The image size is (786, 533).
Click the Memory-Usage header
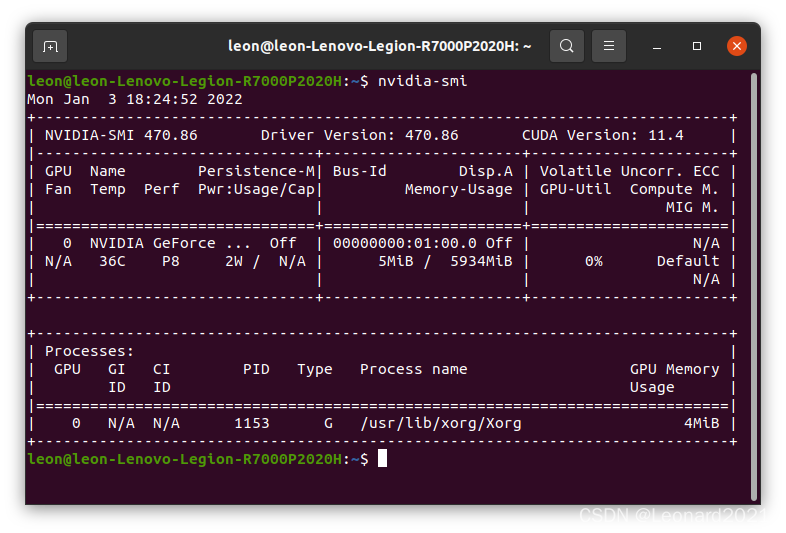point(459,190)
